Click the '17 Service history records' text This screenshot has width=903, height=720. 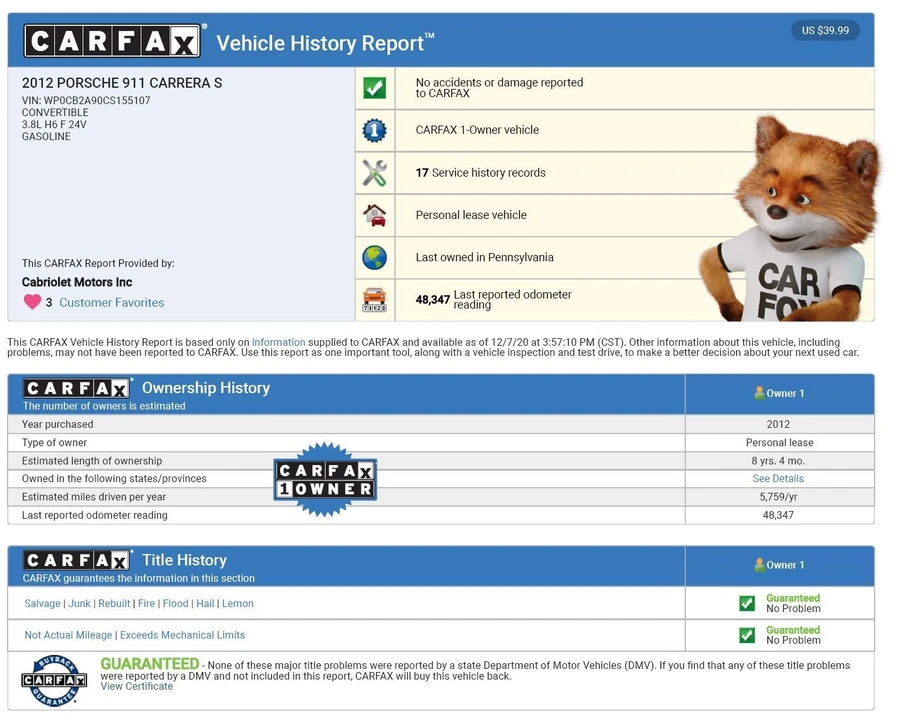pyautogui.click(x=480, y=173)
